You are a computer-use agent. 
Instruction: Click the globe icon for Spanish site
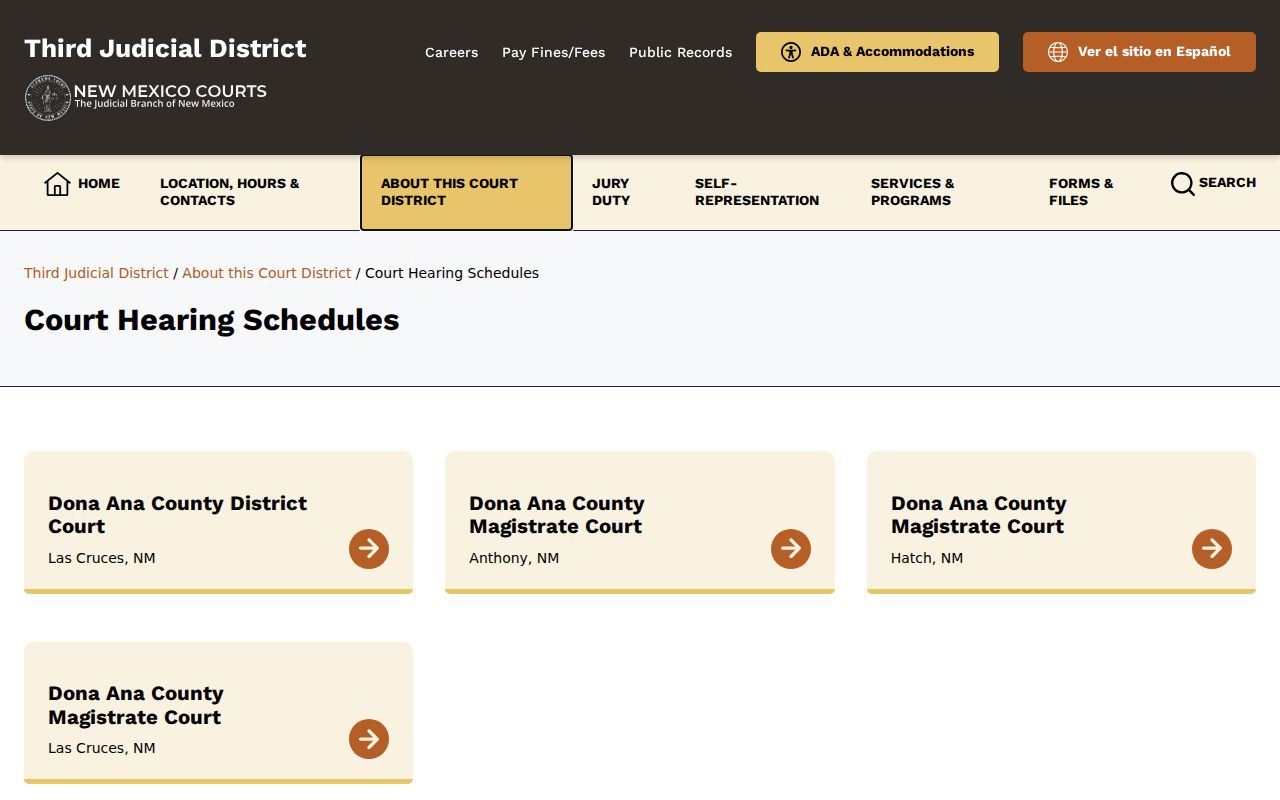coord(1058,52)
